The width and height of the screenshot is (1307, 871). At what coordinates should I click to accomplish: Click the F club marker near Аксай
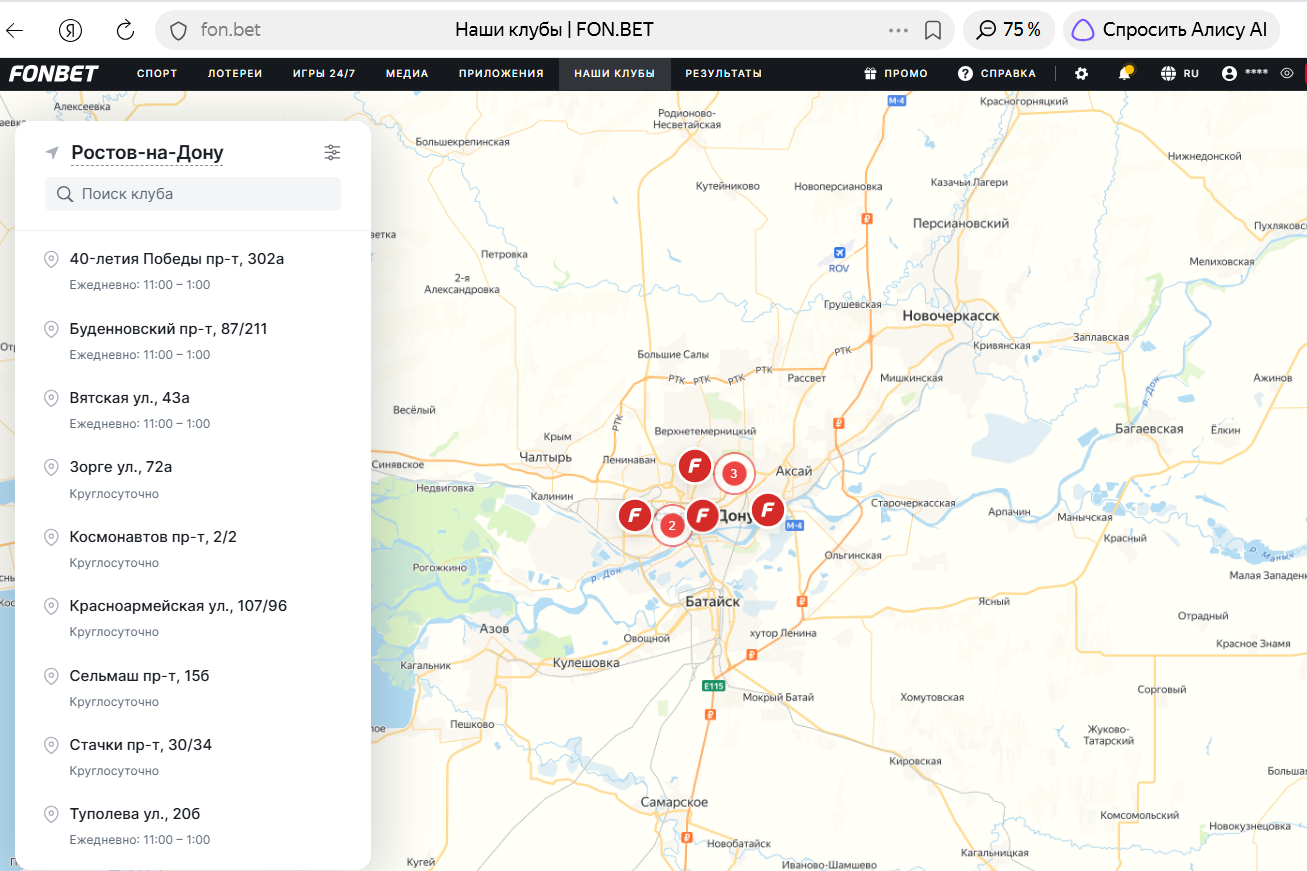(x=768, y=511)
